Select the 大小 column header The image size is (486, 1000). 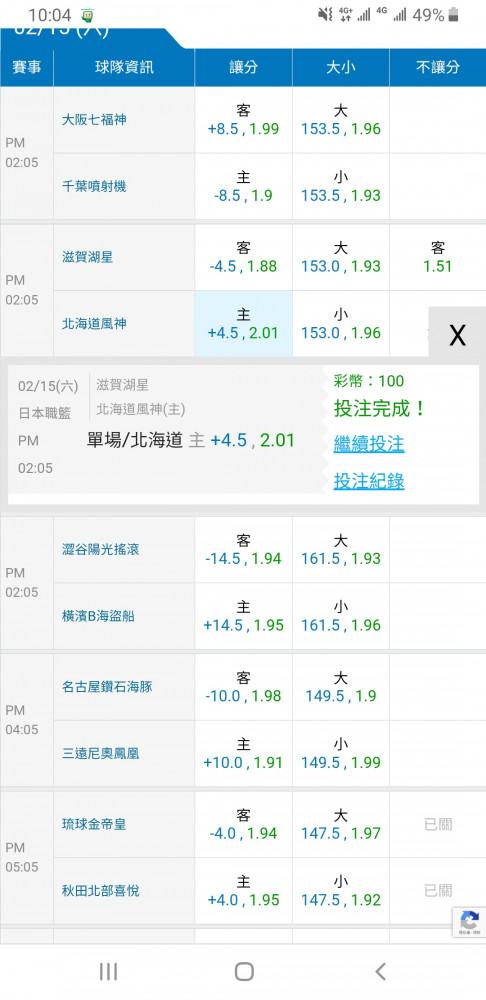coord(341,68)
